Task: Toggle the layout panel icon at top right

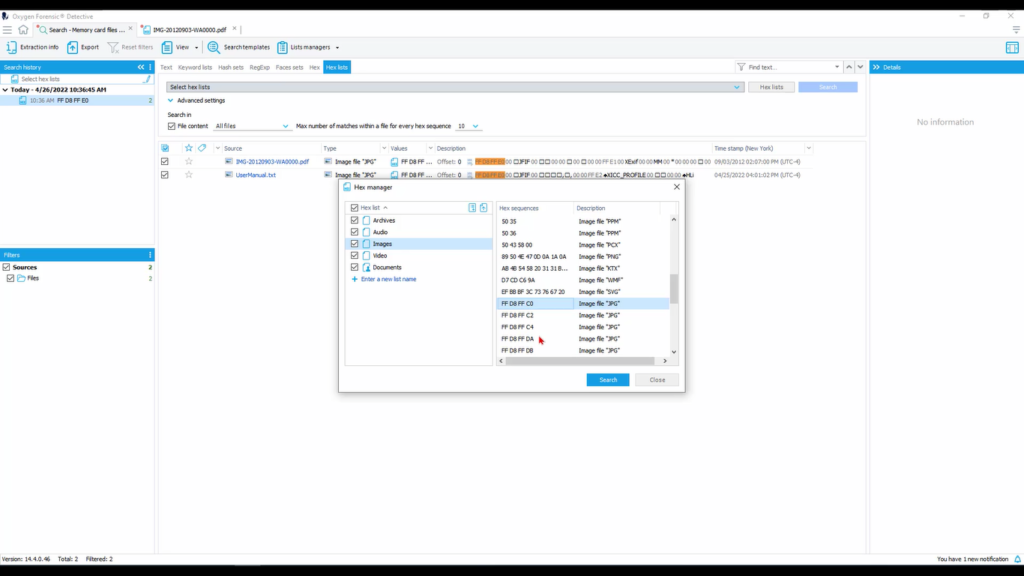Action: coord(1012,47)
